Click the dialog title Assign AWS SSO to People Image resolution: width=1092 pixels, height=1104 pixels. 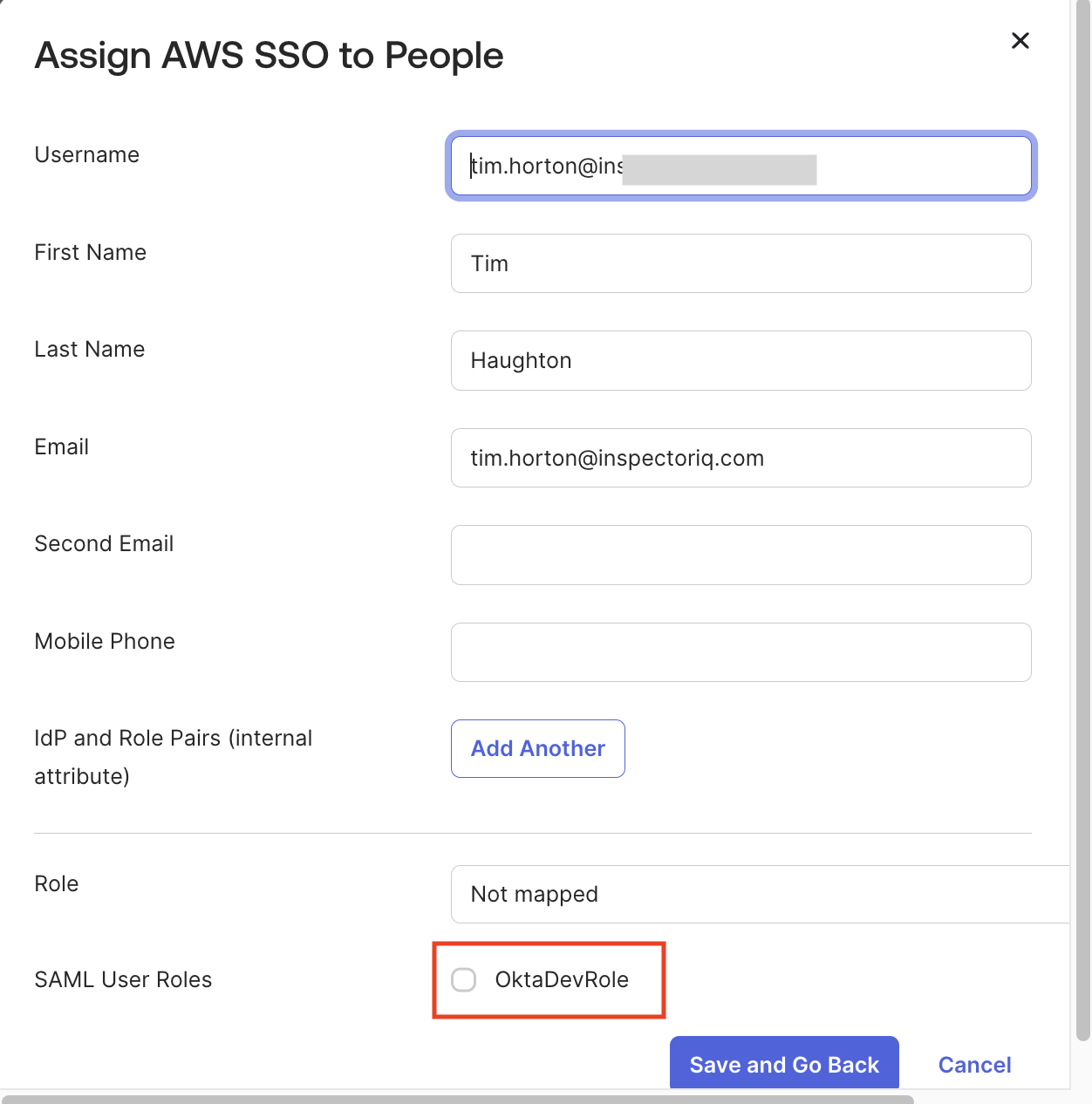(x=269, y=55)
